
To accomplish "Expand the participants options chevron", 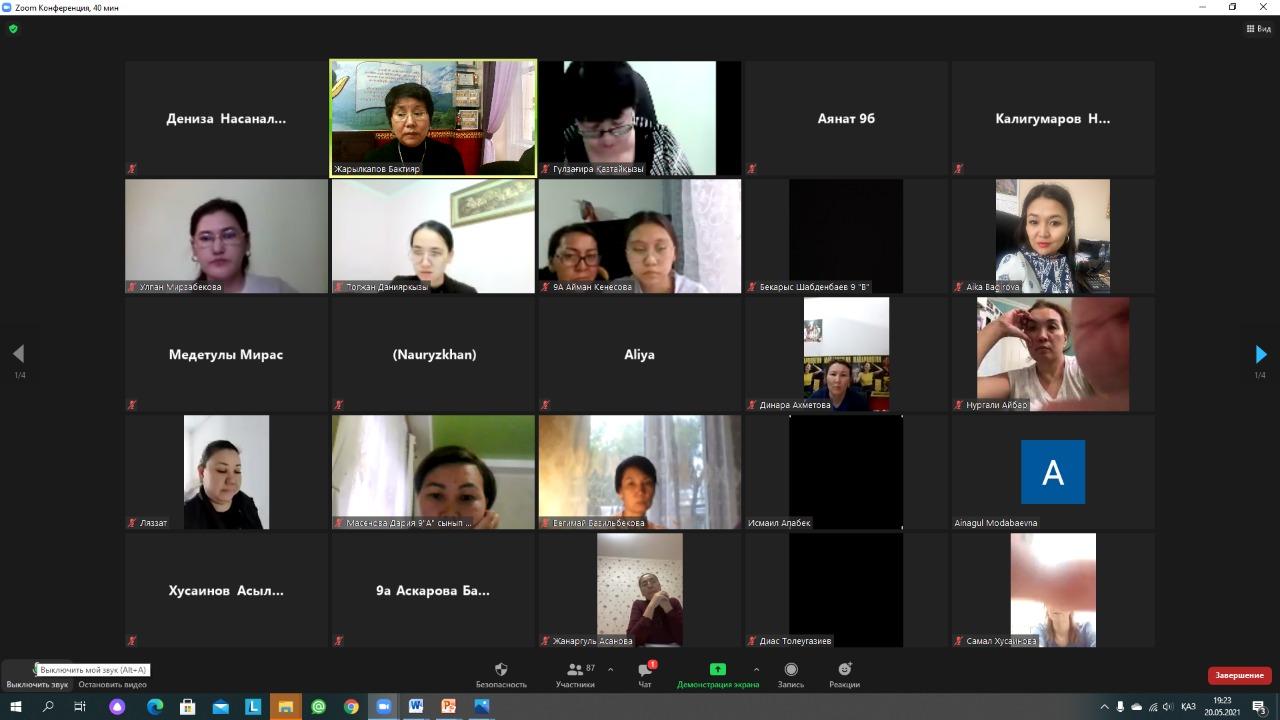I will [x=610, y=670].
